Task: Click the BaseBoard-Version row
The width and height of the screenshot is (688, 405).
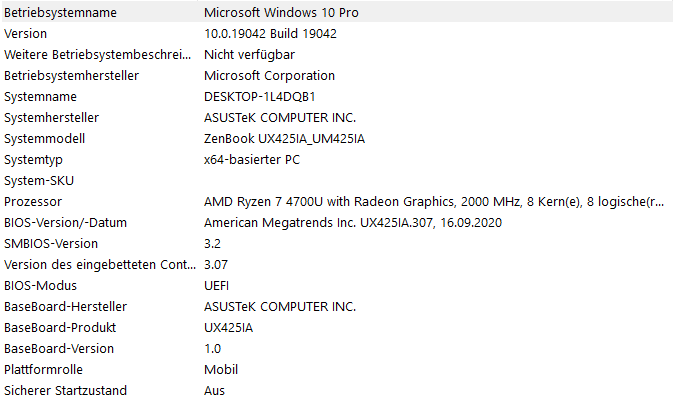Action: tap(337, 349)
